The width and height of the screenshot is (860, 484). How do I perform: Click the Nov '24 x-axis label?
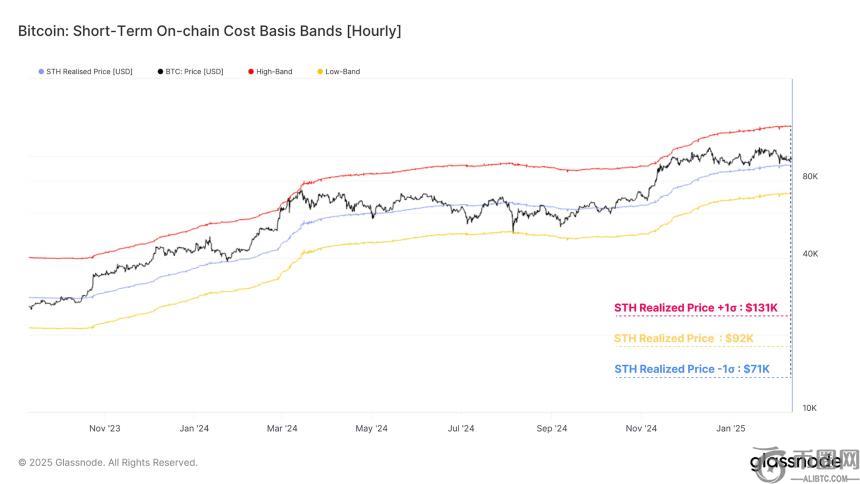(641, 428)
